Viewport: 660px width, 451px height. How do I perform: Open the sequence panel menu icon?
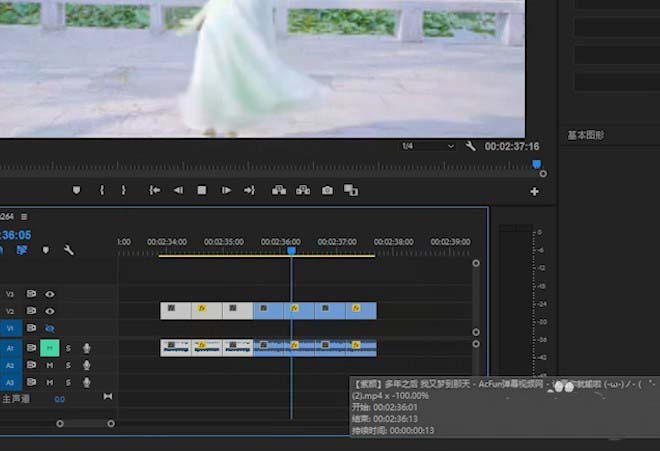pyautogui.click(x=24, y=216)
